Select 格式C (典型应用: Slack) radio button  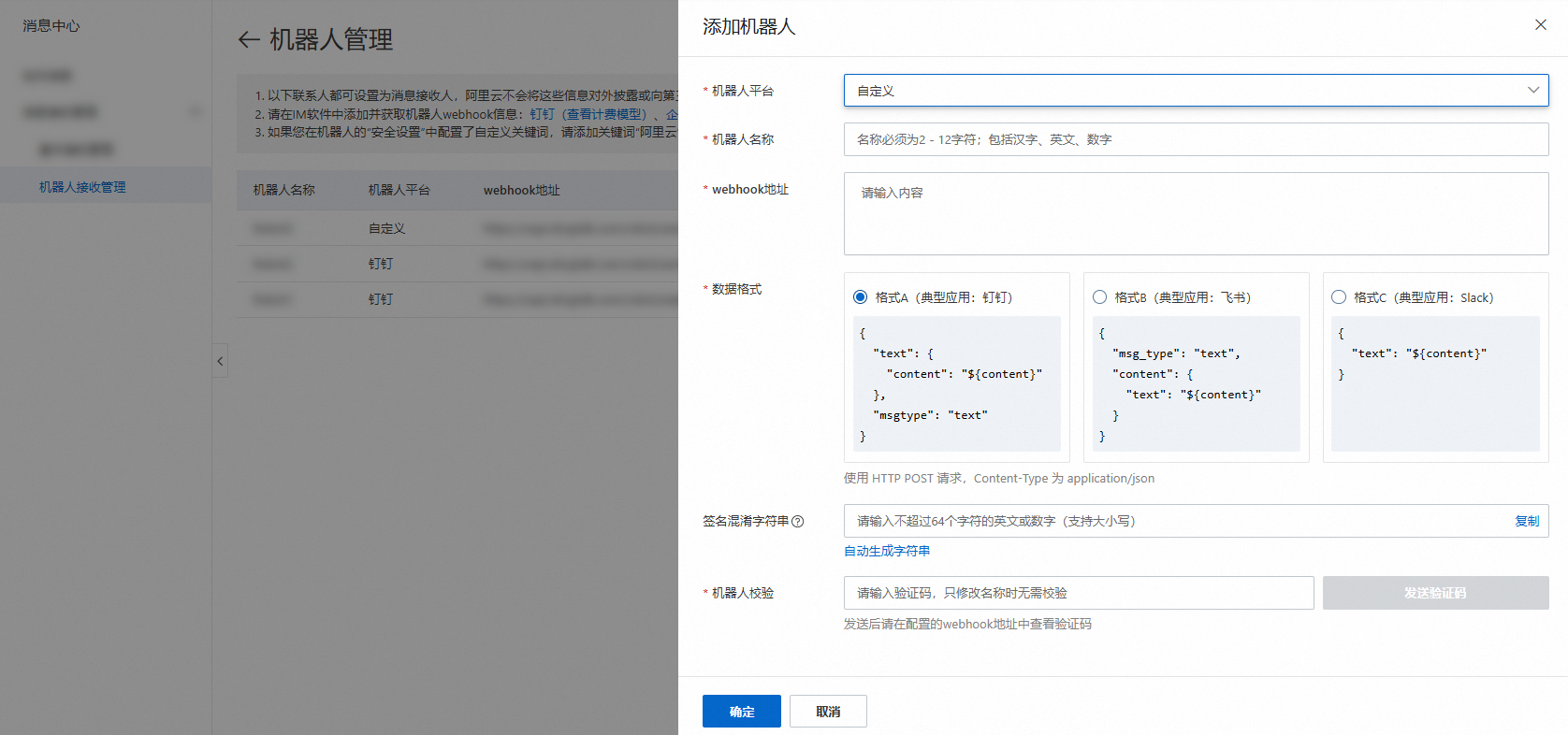[x=1339, y=297]
